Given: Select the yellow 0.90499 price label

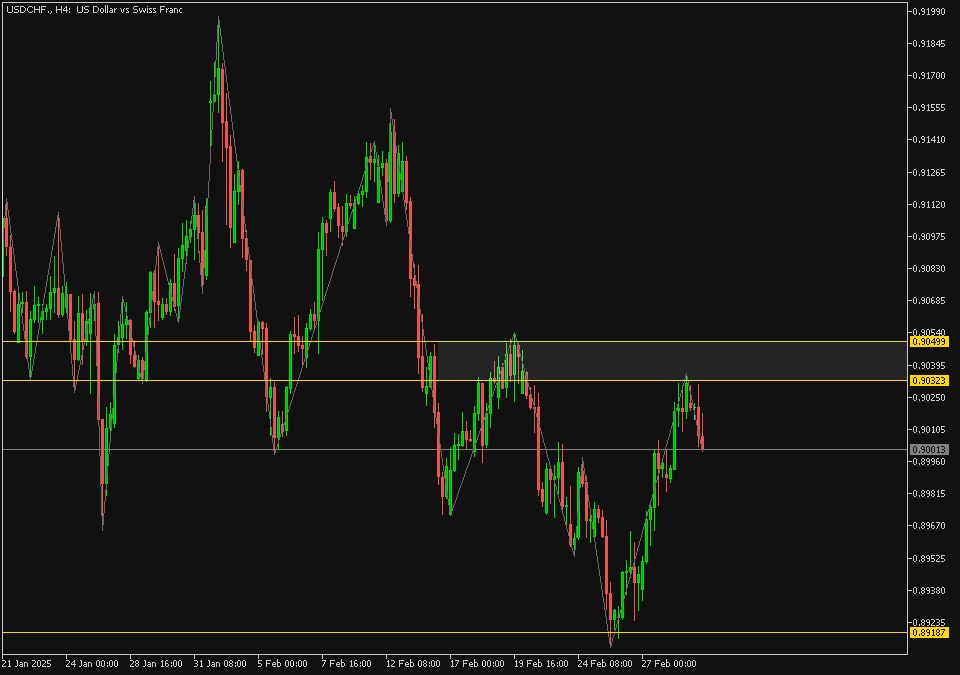Looking at the screenshot, I should click(x=929, y=342).
